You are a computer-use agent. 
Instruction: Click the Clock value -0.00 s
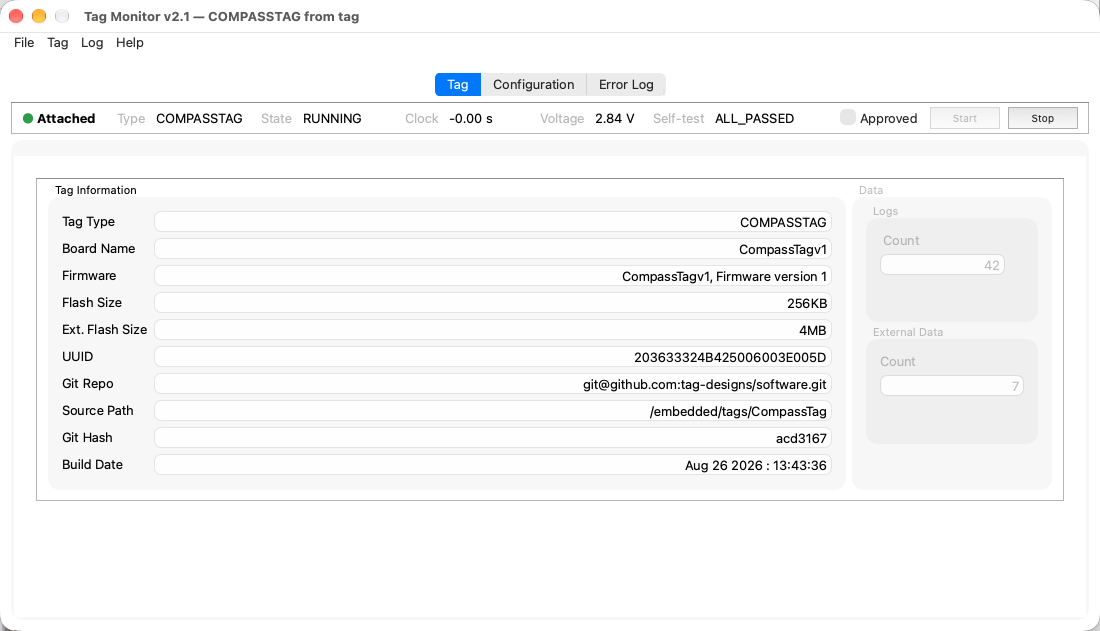click(471, 119)
